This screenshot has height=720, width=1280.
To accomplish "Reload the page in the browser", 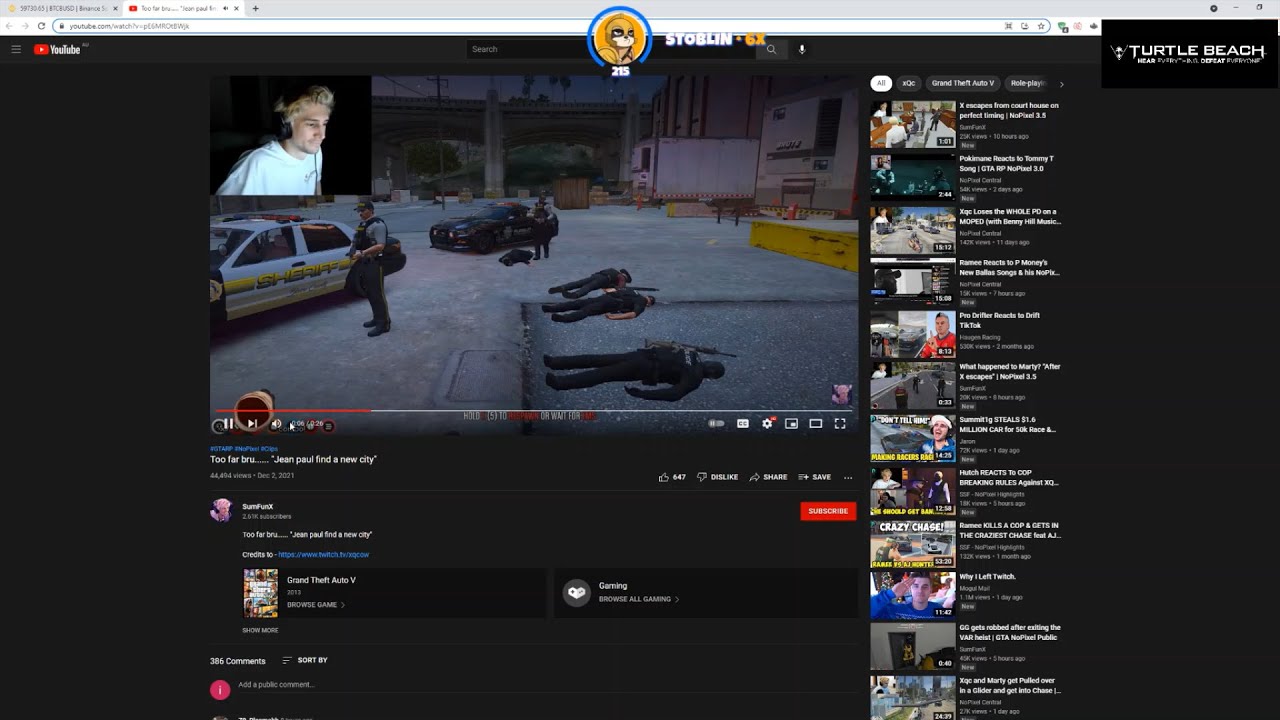I will [x=41, y=26].
